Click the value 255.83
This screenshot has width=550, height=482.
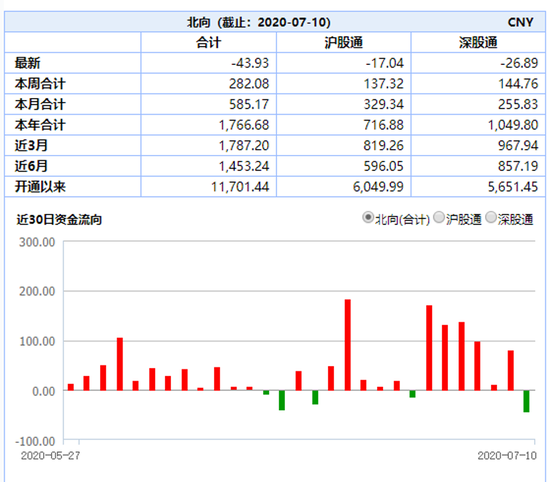click(x=518, y=104)
